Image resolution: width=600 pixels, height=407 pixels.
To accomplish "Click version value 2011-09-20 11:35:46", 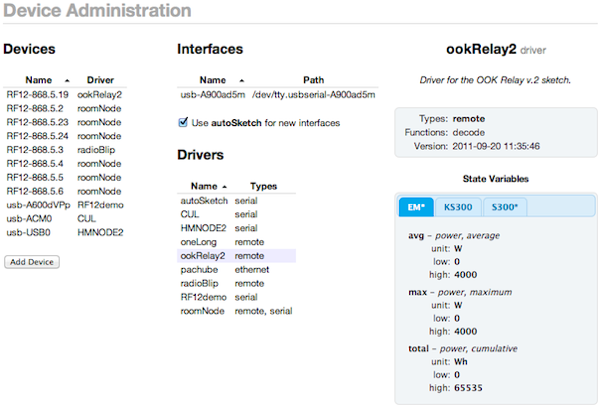I will point(496,146).
